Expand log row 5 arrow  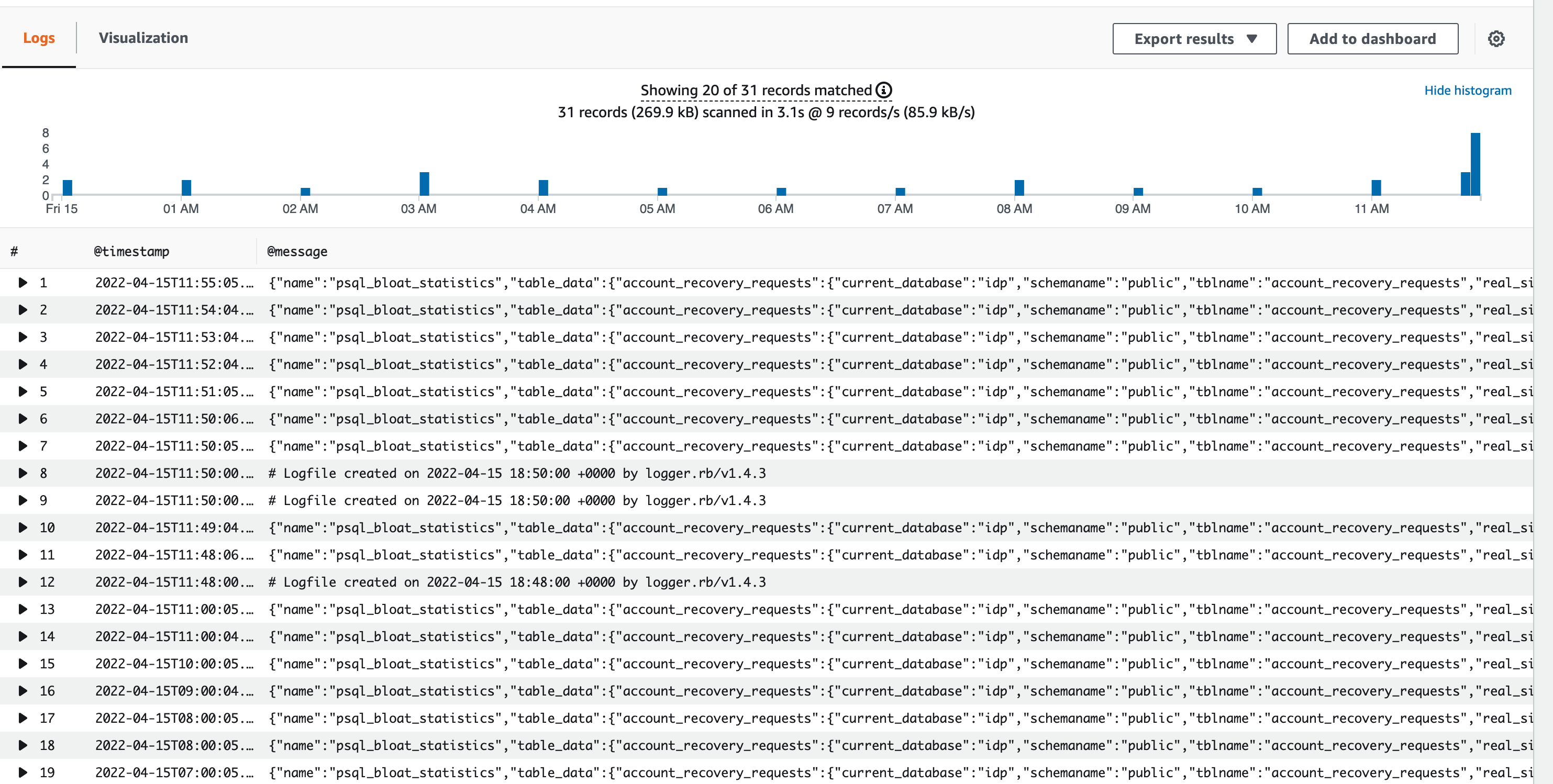(23, 391)
